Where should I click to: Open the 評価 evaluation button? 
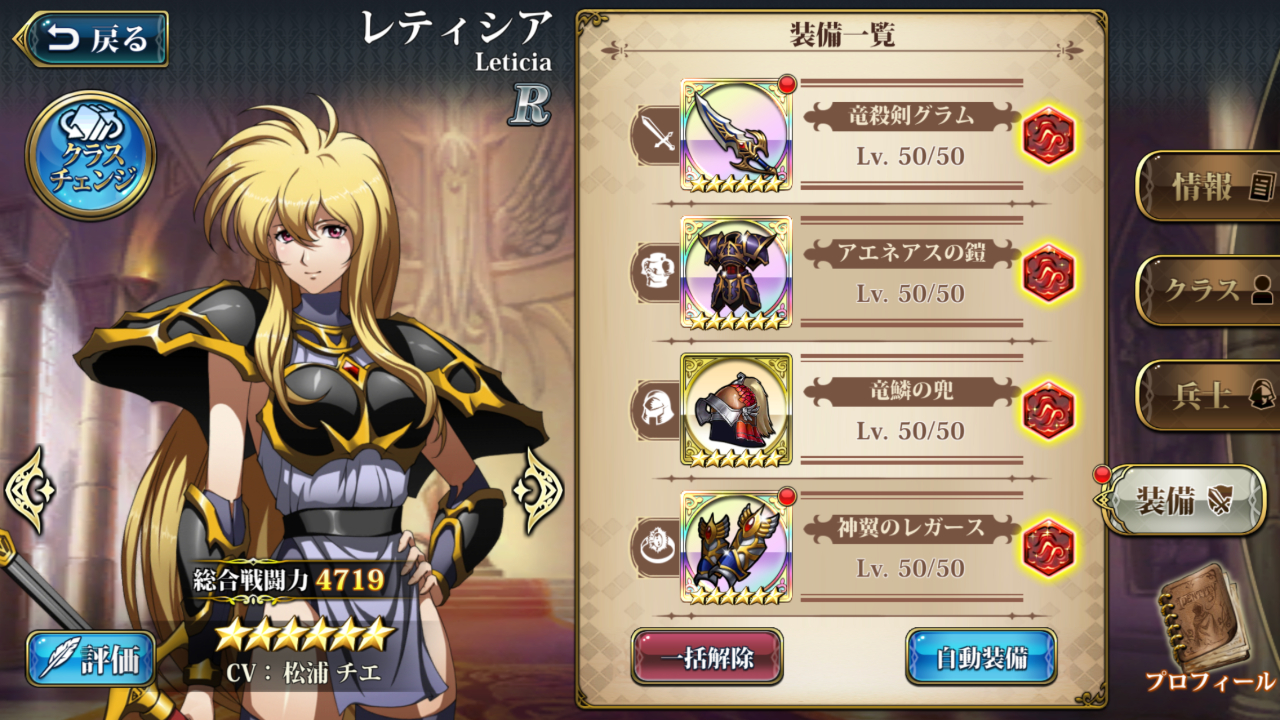click(91, 659)
